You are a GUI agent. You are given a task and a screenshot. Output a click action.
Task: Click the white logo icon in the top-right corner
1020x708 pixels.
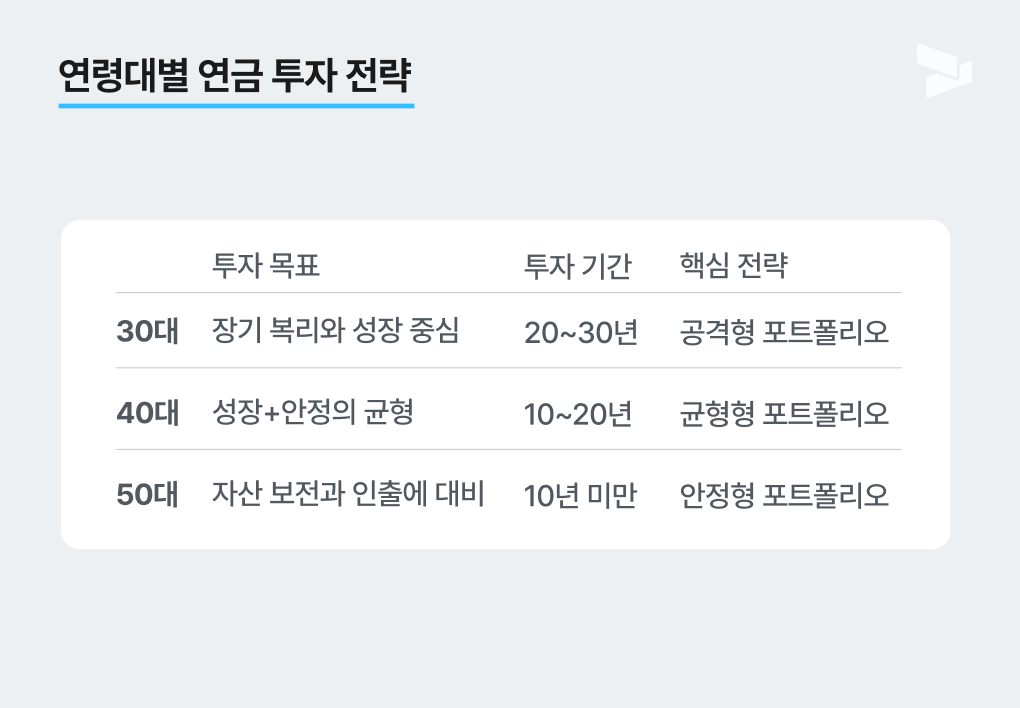coord(943,70)
